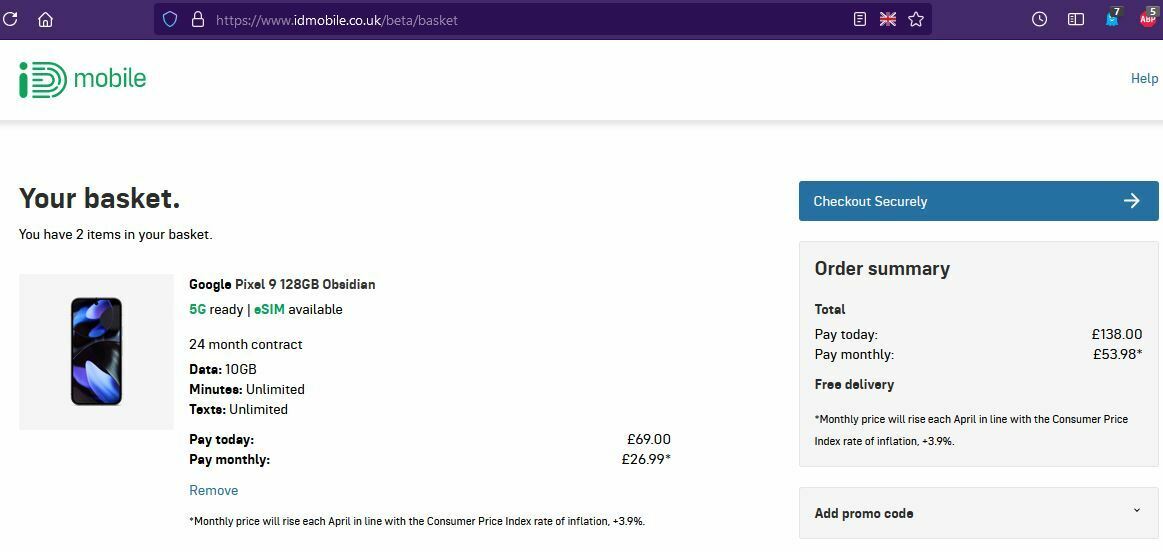Click the arrow on Checkout Securely

point(1131,200)
